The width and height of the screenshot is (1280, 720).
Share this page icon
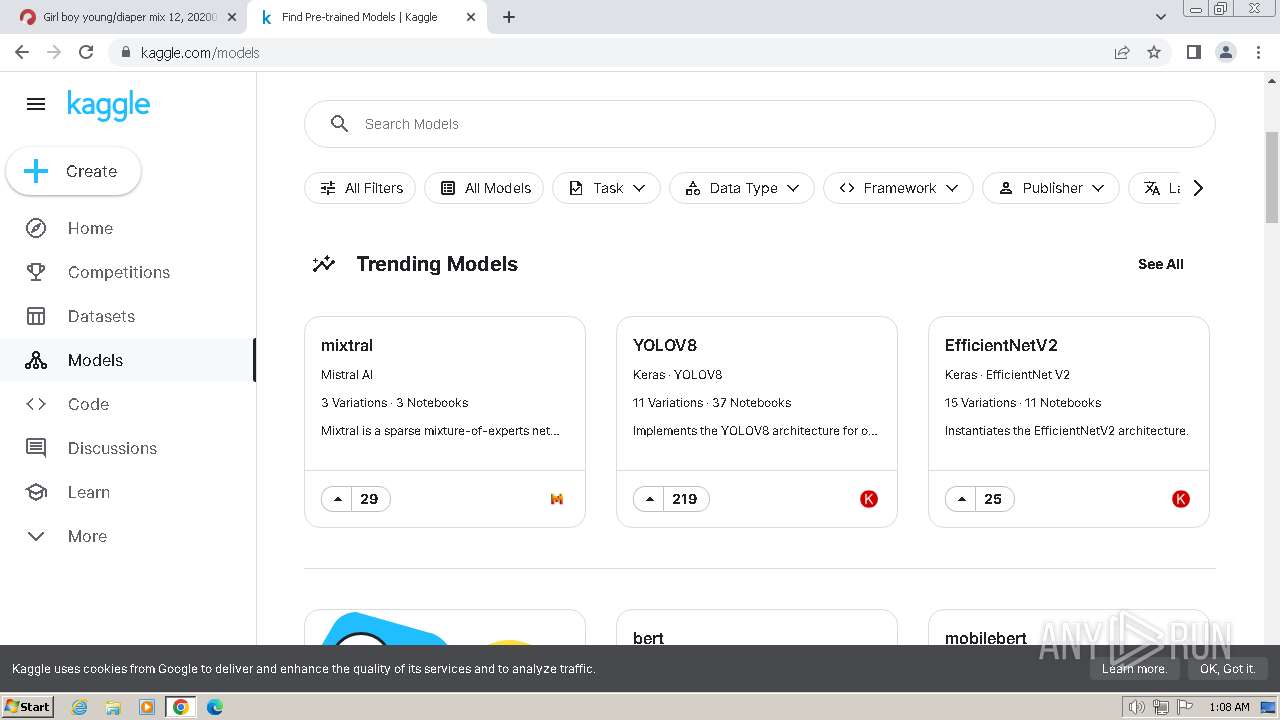click(1122, 52)
